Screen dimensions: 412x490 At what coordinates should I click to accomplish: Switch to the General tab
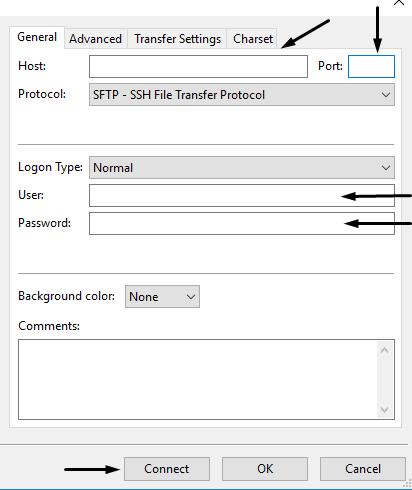tap(37, 37)
